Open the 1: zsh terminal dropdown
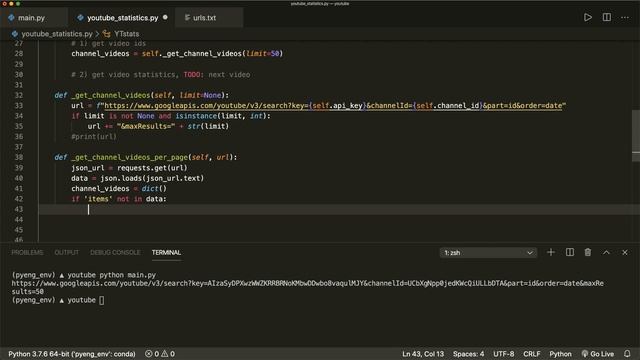The height and width of the screenshot is (360, 640). pos(488,253)
